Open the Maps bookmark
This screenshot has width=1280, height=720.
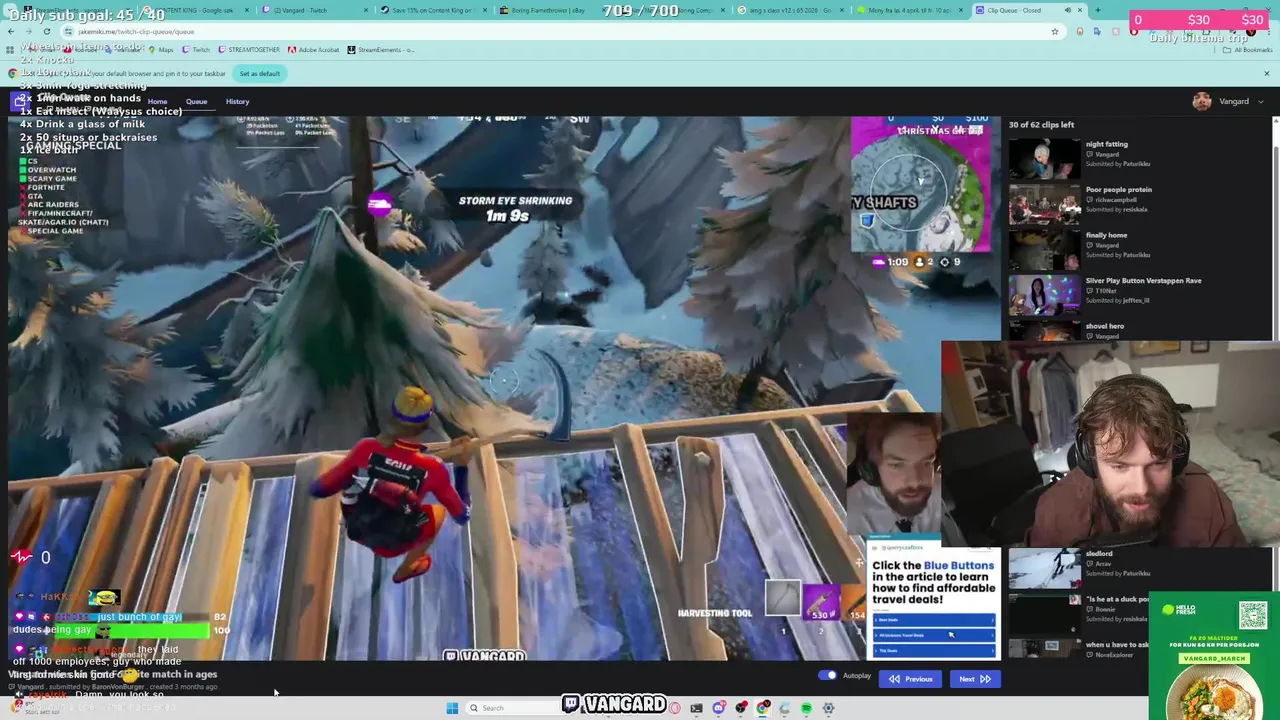click(x=160, y=49)
